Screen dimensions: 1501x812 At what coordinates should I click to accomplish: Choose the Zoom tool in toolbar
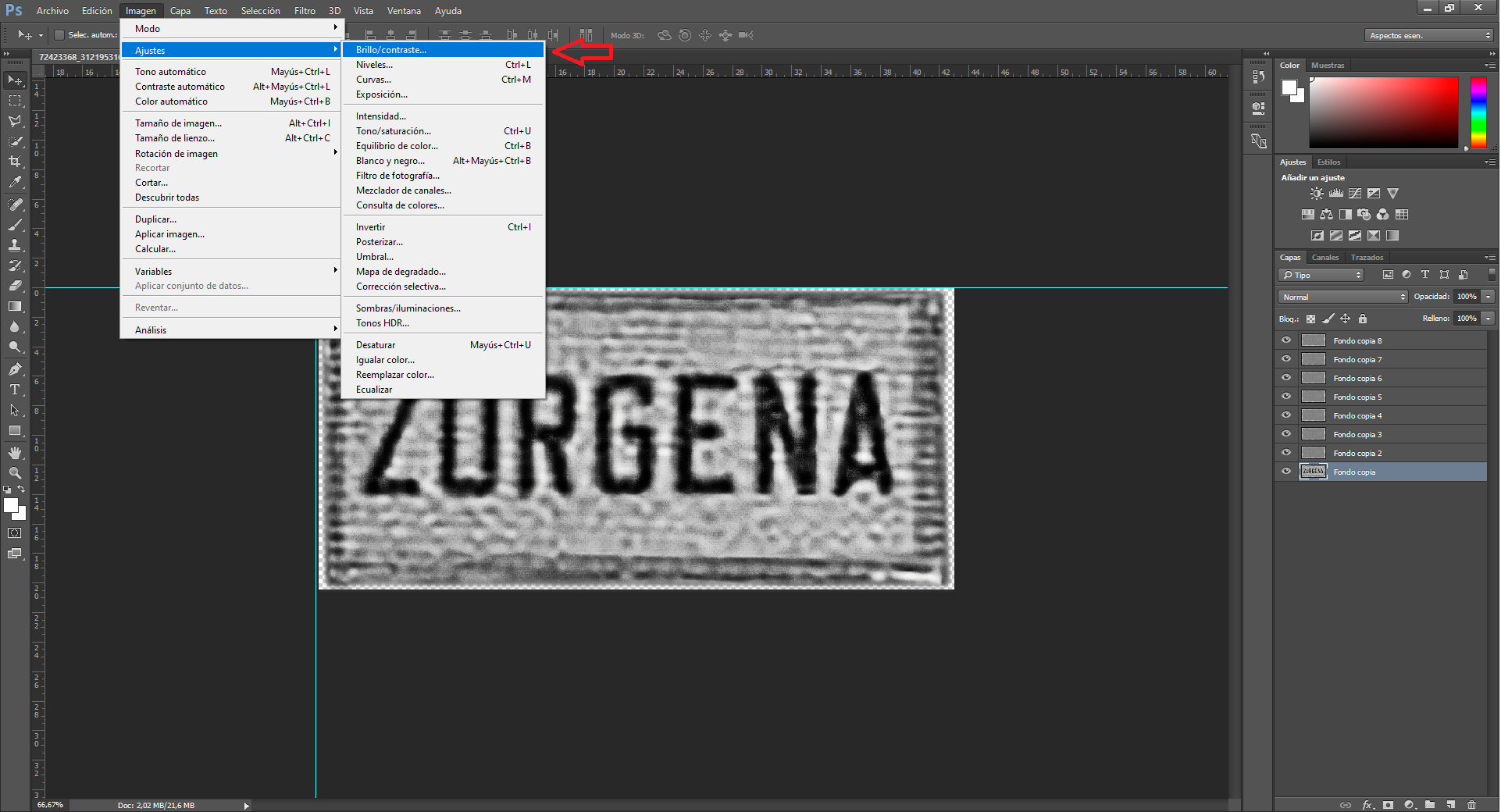[15, 473]
